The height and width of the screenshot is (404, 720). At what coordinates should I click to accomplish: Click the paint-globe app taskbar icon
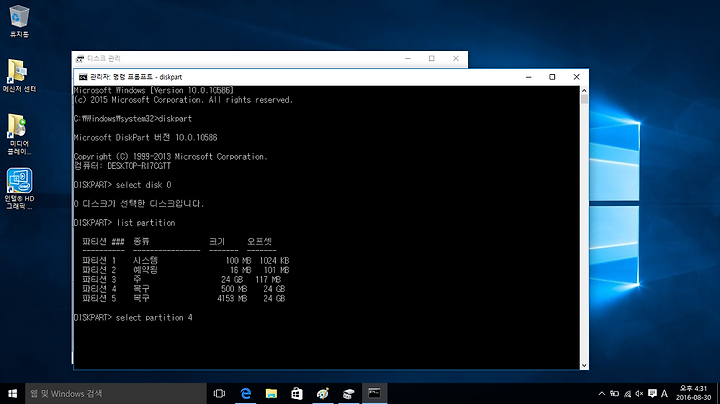323,393
